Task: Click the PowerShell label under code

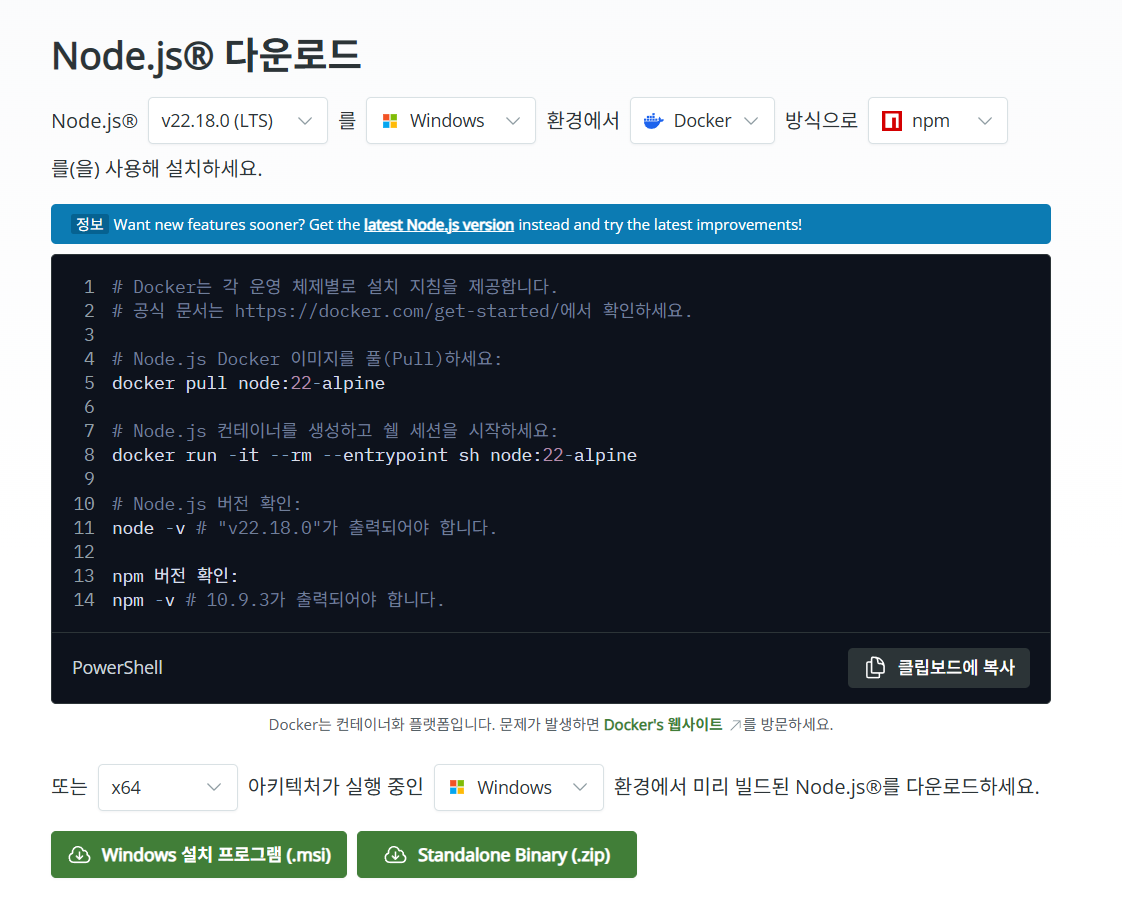Action: tap(117, 667)
